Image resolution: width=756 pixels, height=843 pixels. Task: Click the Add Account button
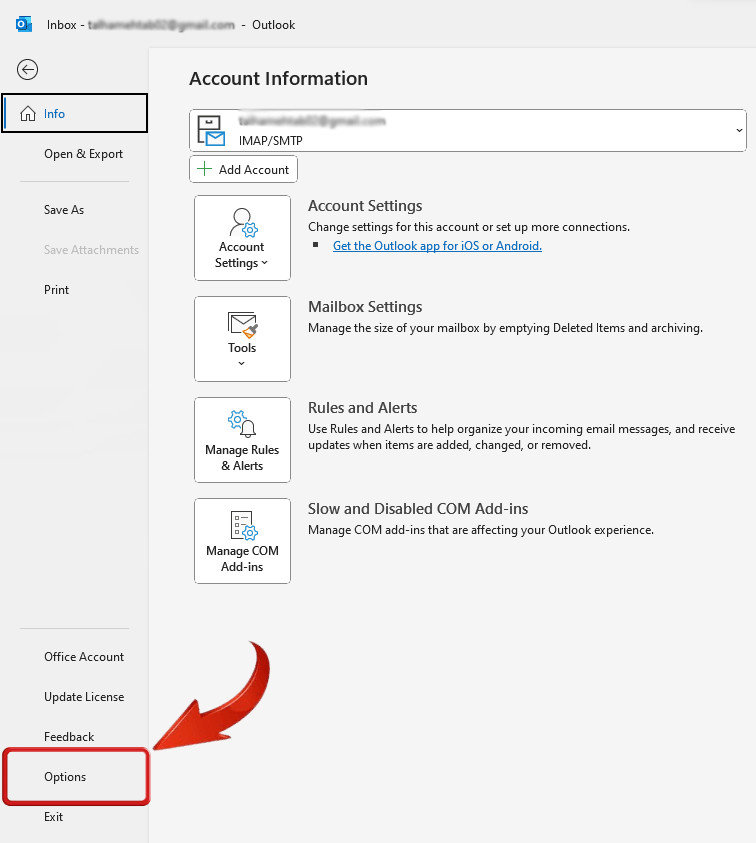click(x=244, y=169)
